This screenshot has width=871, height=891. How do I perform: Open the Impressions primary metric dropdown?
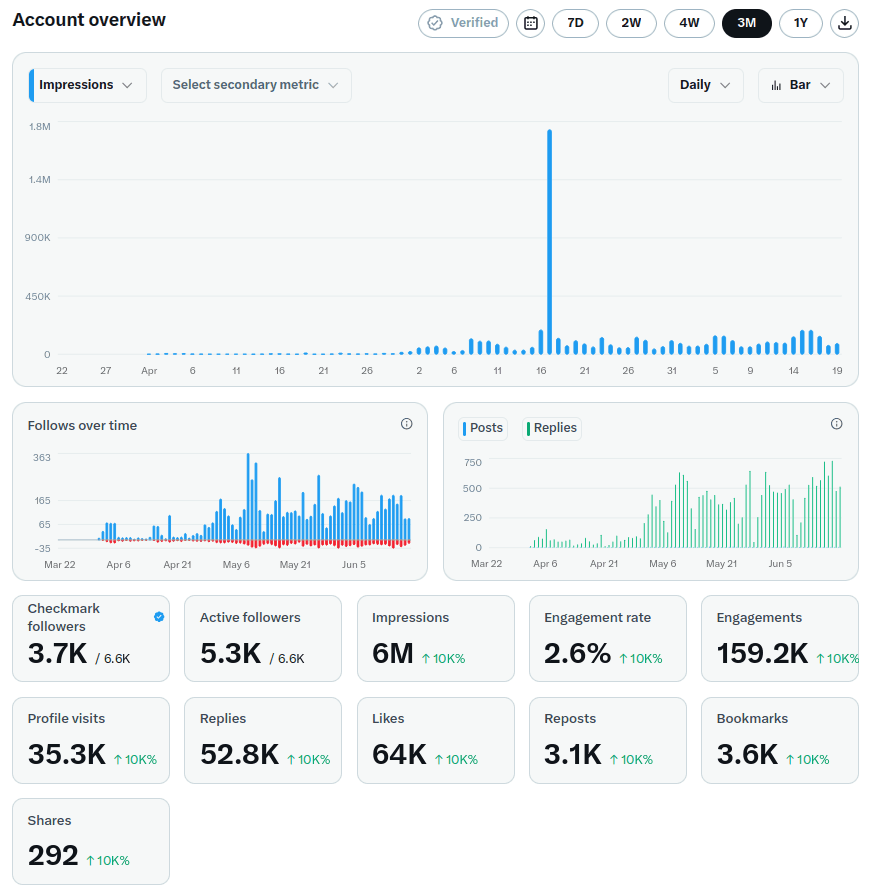coord(87,85)
